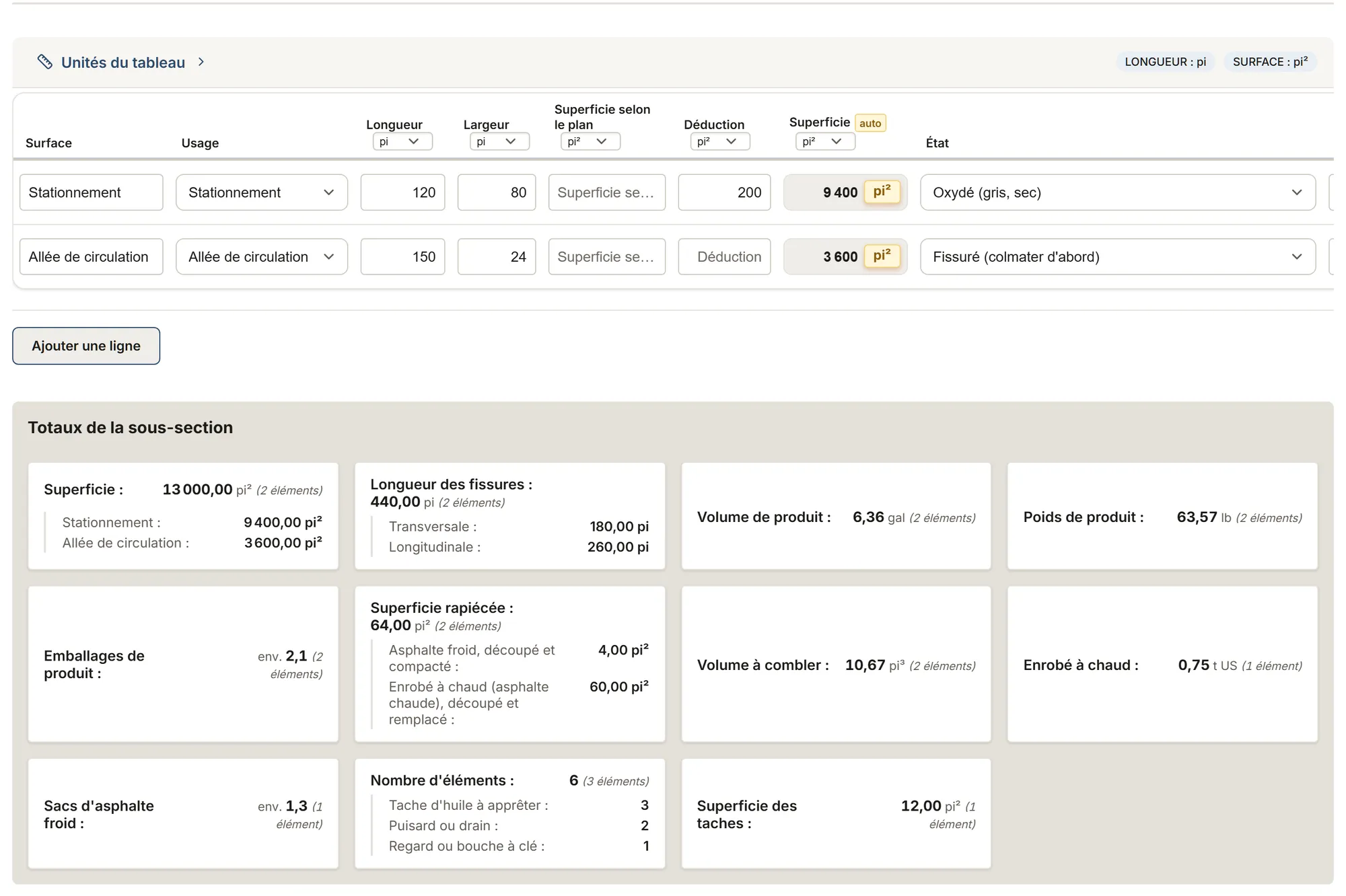Click the LONGUEUR : pi unit badge
Image resolution: width=1346 pixels, height=896 pixels.
pos(1166,62)
